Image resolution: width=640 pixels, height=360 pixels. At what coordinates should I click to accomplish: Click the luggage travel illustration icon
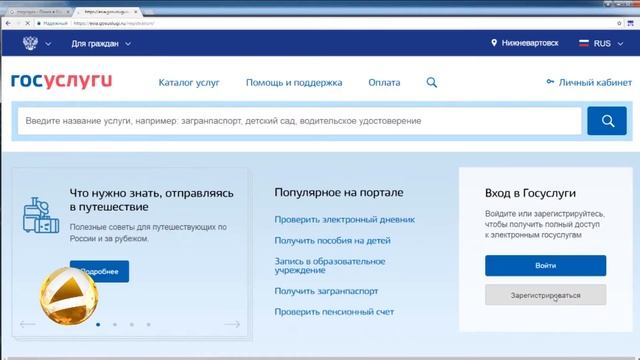40,215
